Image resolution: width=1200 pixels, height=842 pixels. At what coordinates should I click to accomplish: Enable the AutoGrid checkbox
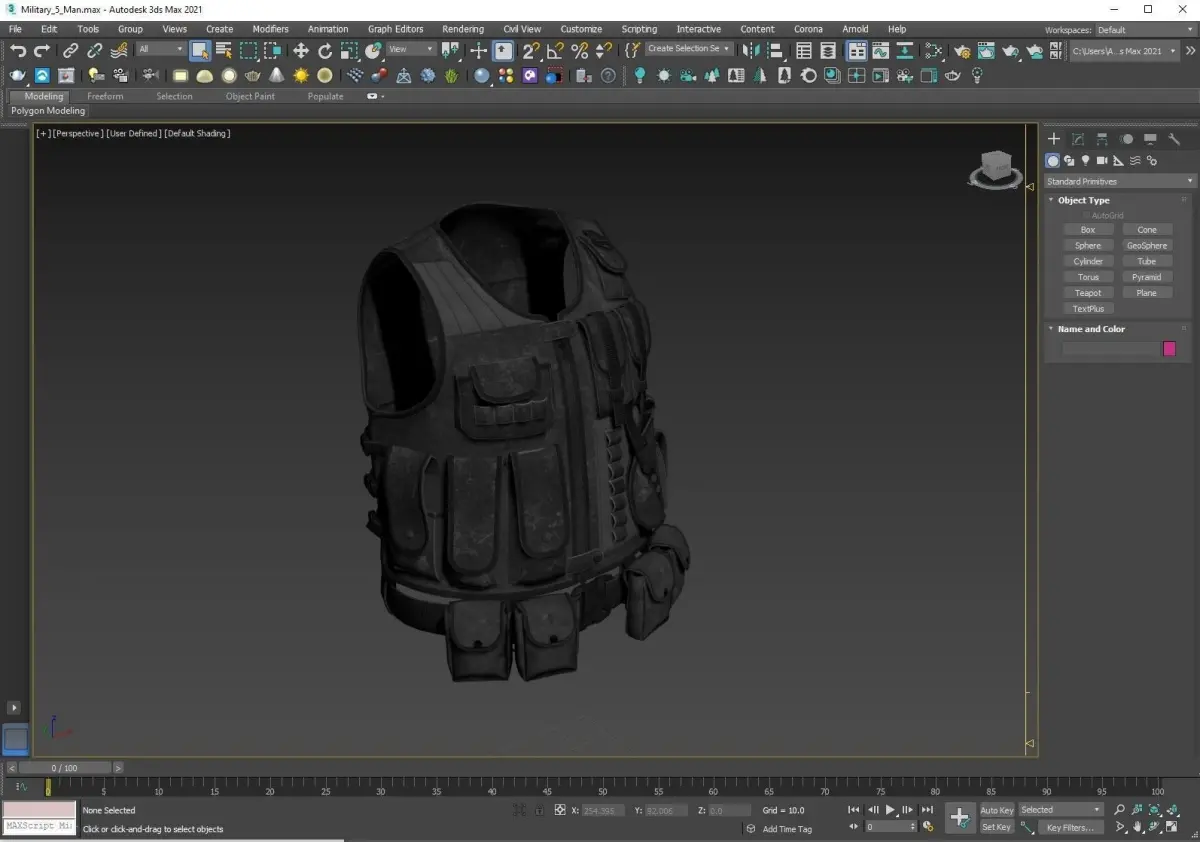pyautogui.click(x=1087, y=215)
